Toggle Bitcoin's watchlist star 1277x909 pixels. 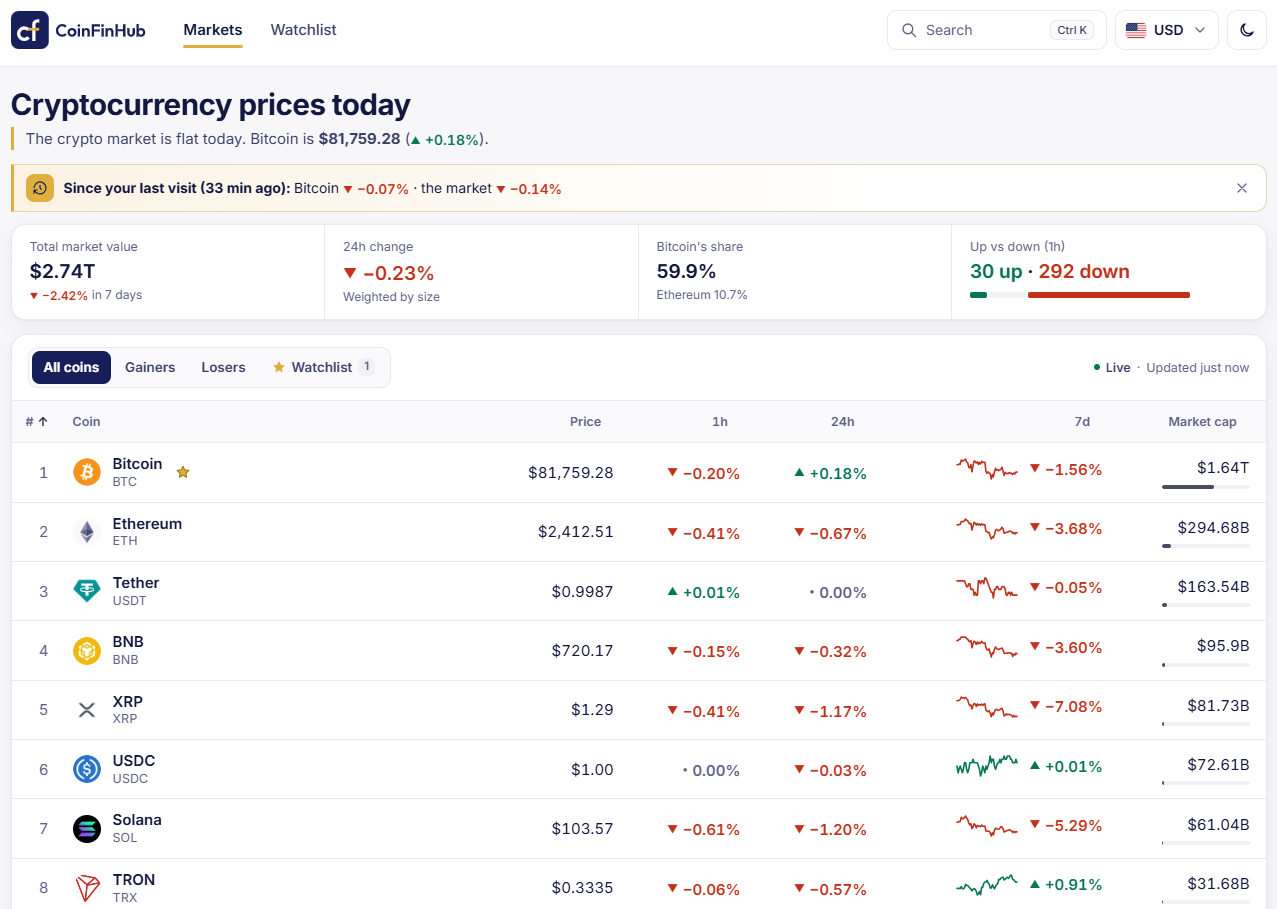tap(183, 472)
